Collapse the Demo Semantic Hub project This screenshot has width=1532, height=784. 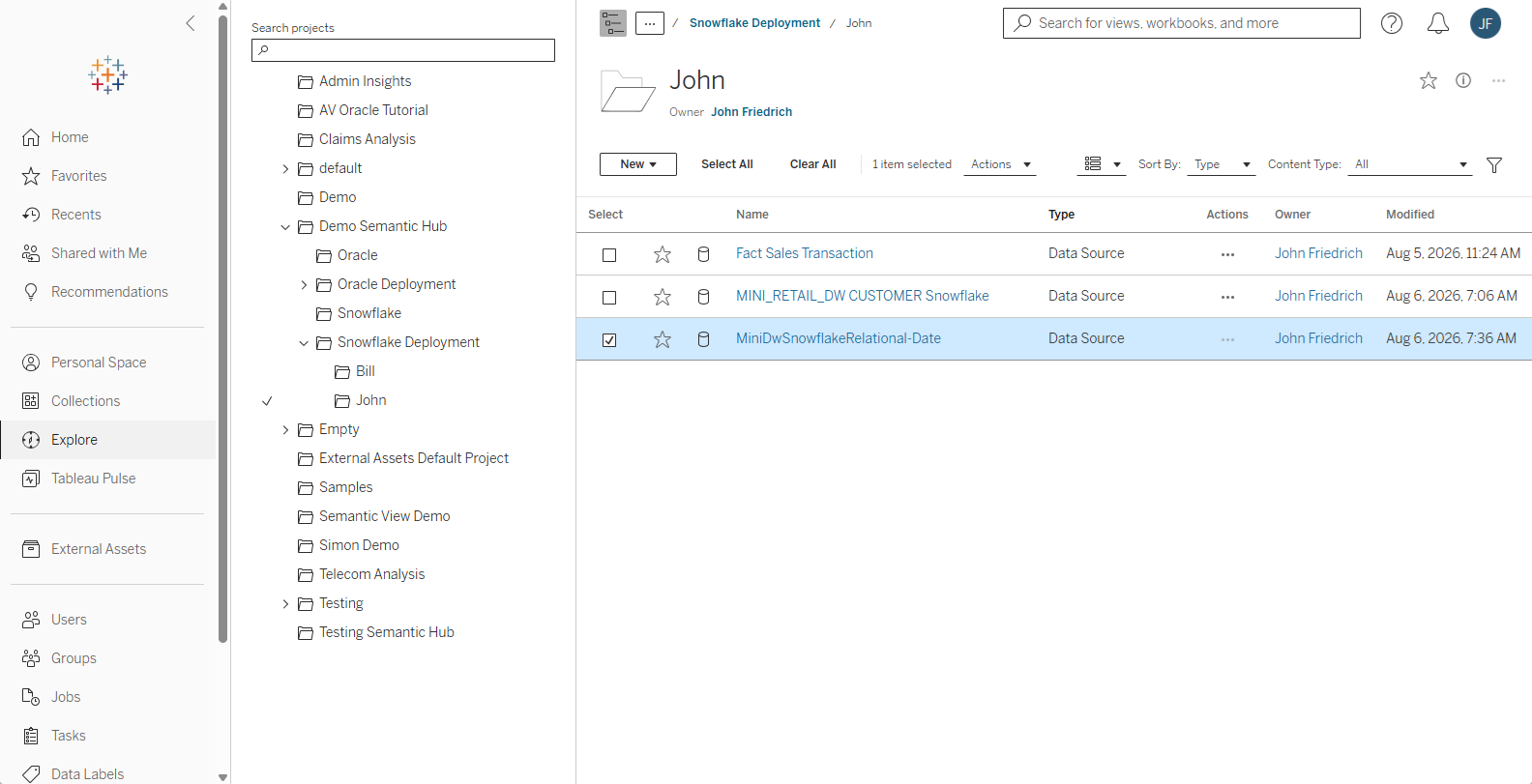tap(285, 227)
